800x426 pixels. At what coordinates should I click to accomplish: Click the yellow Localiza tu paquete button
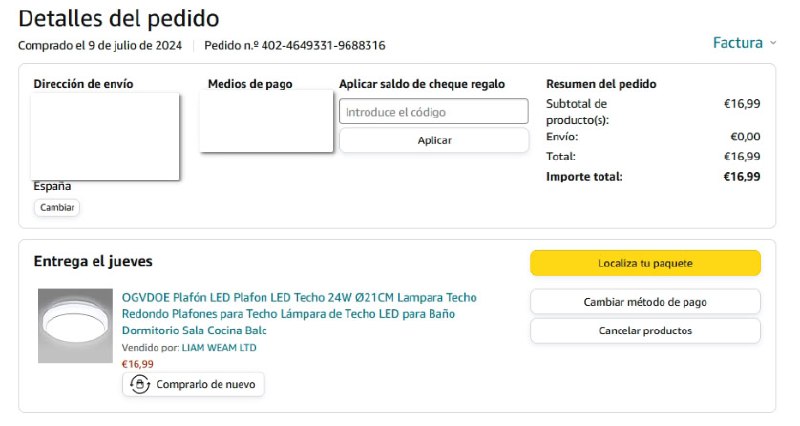tap(645, 263)
